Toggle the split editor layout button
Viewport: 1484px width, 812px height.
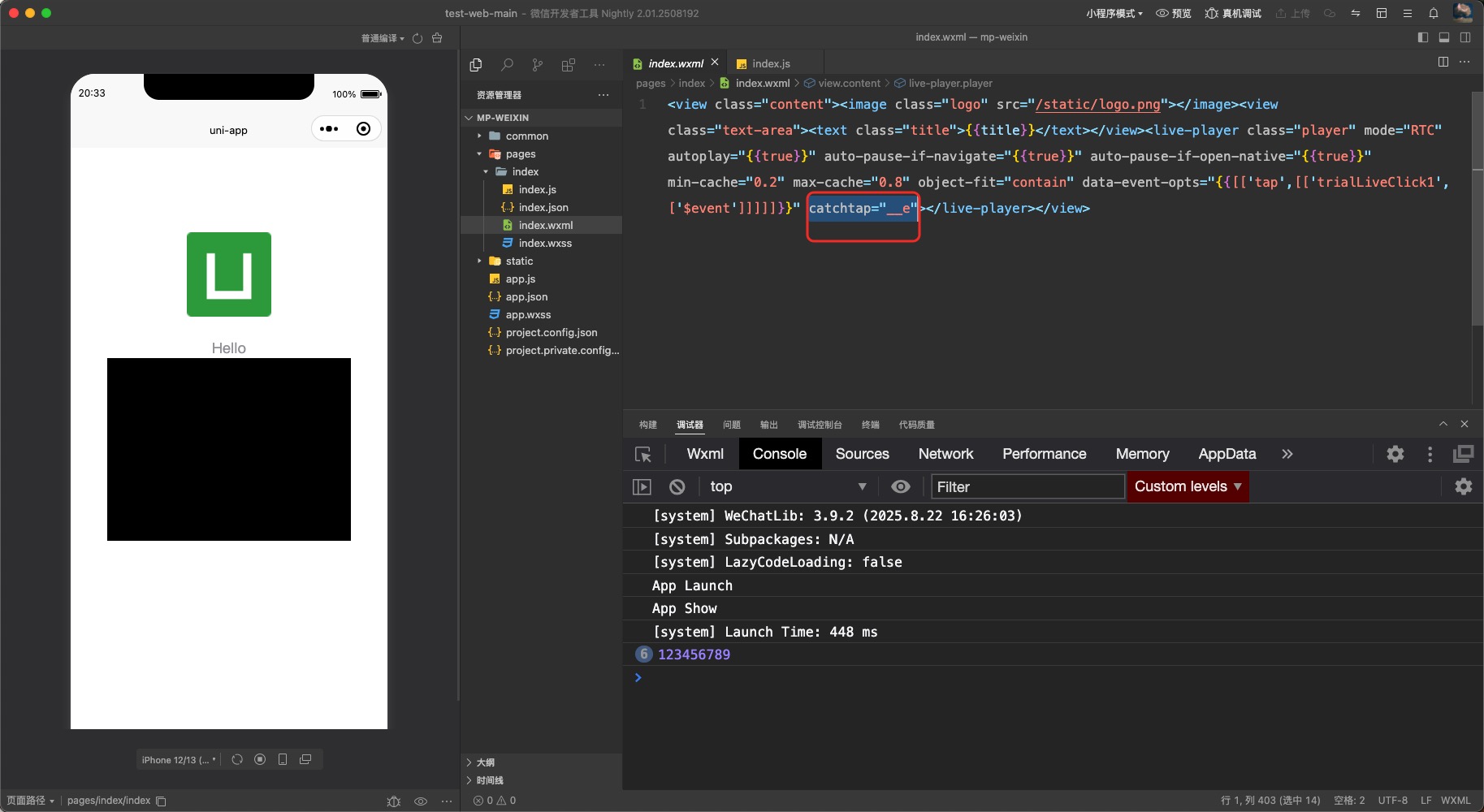coord(1443,62)
